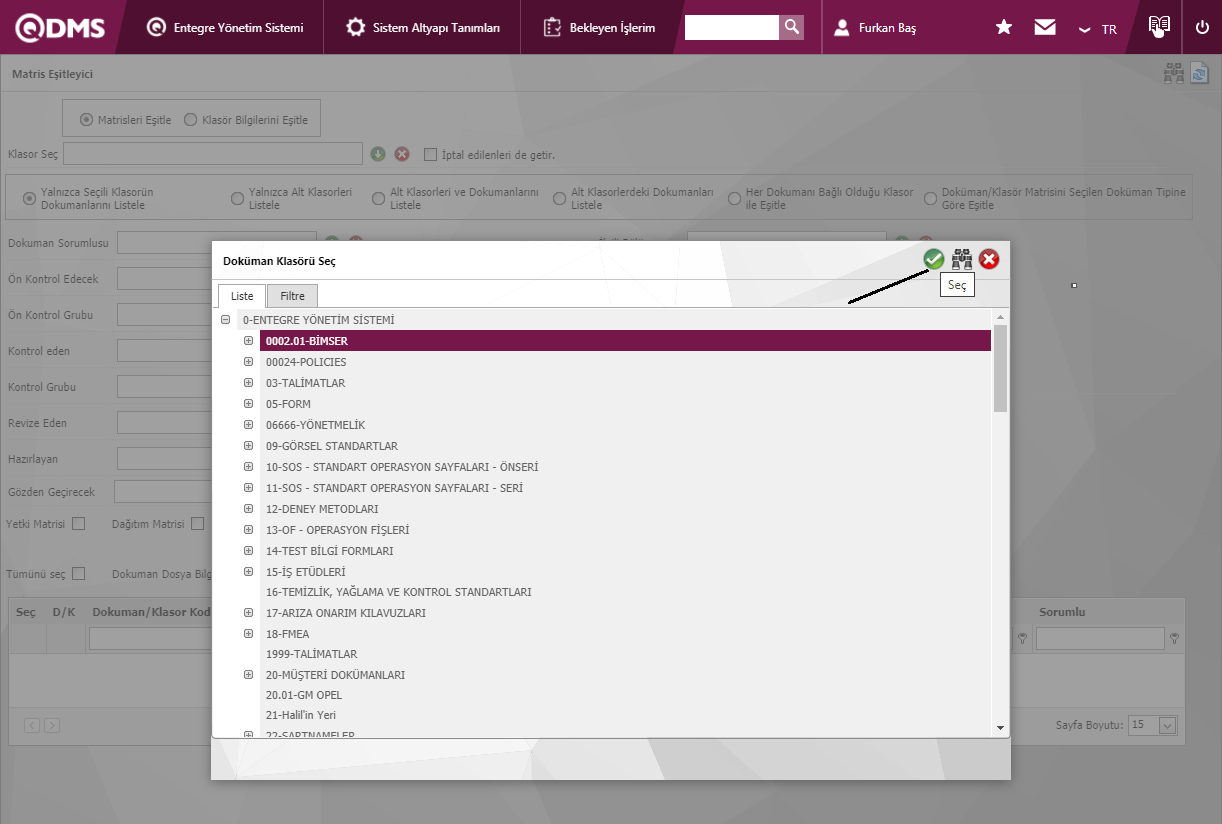Open favorites star icon in header
The width and height of the screenshot is (1222, 824).
(1004, 28)
